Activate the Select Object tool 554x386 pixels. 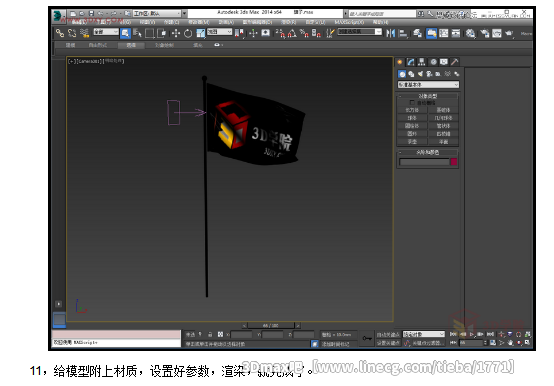tap(125, 34)
